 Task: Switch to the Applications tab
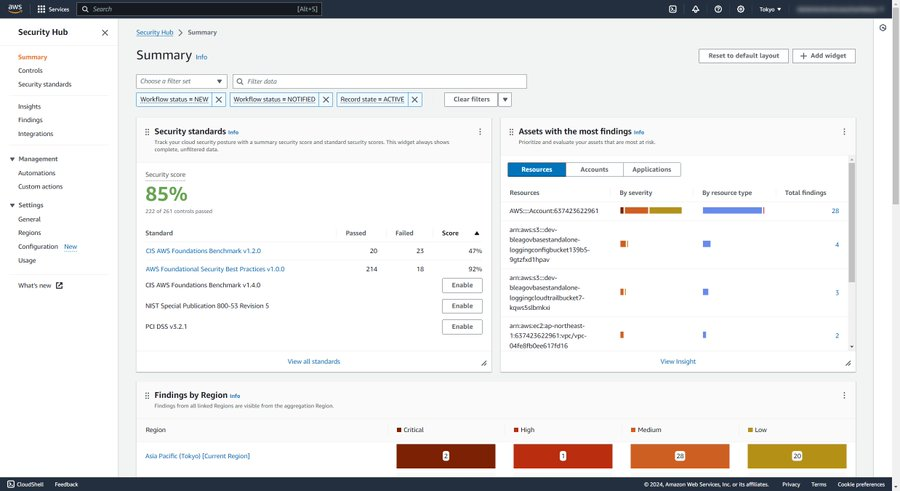click(x=652, y=170)
